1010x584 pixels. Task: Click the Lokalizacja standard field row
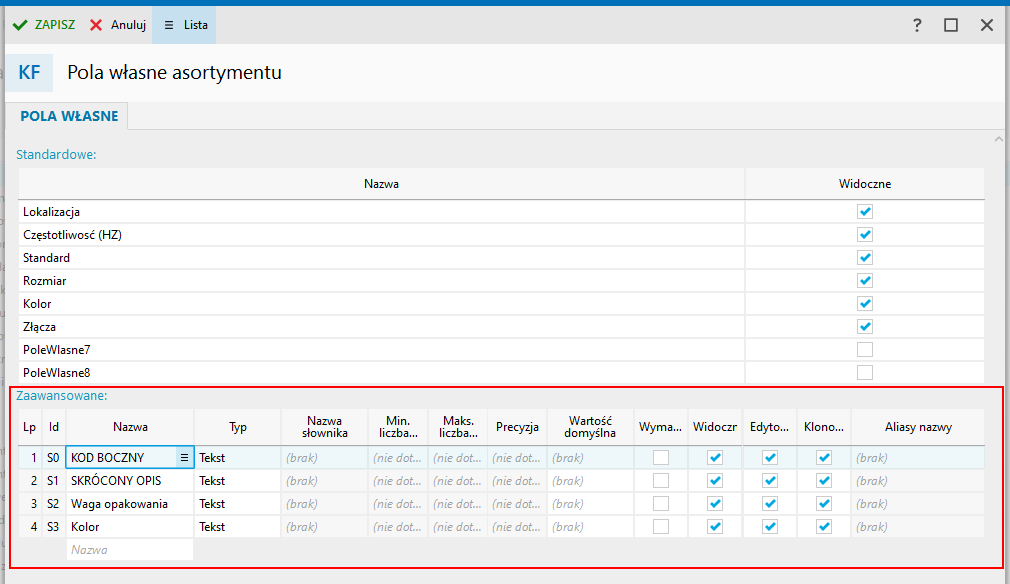501,212
